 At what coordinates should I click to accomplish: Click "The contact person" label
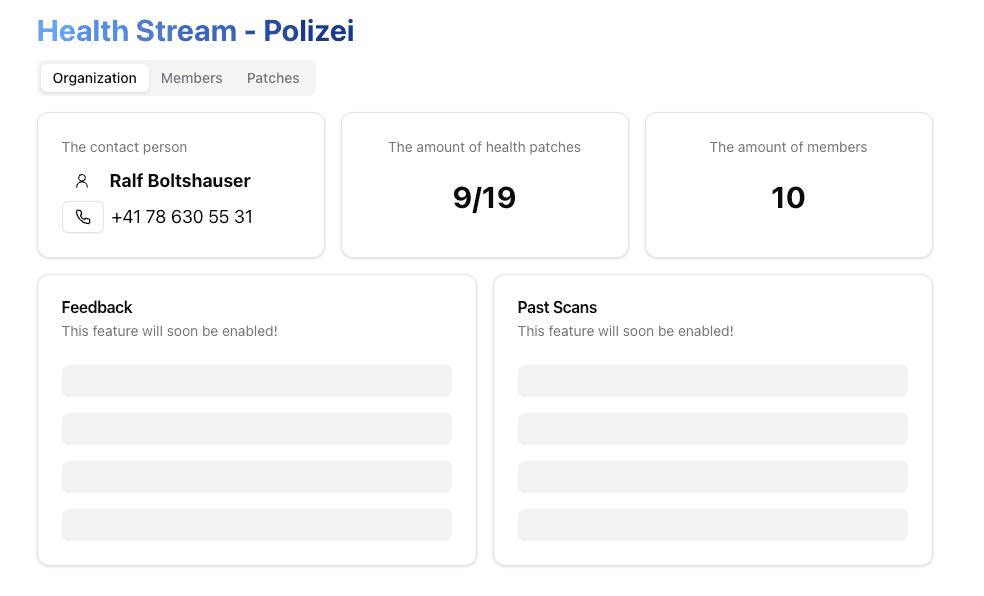pos(124,147)
